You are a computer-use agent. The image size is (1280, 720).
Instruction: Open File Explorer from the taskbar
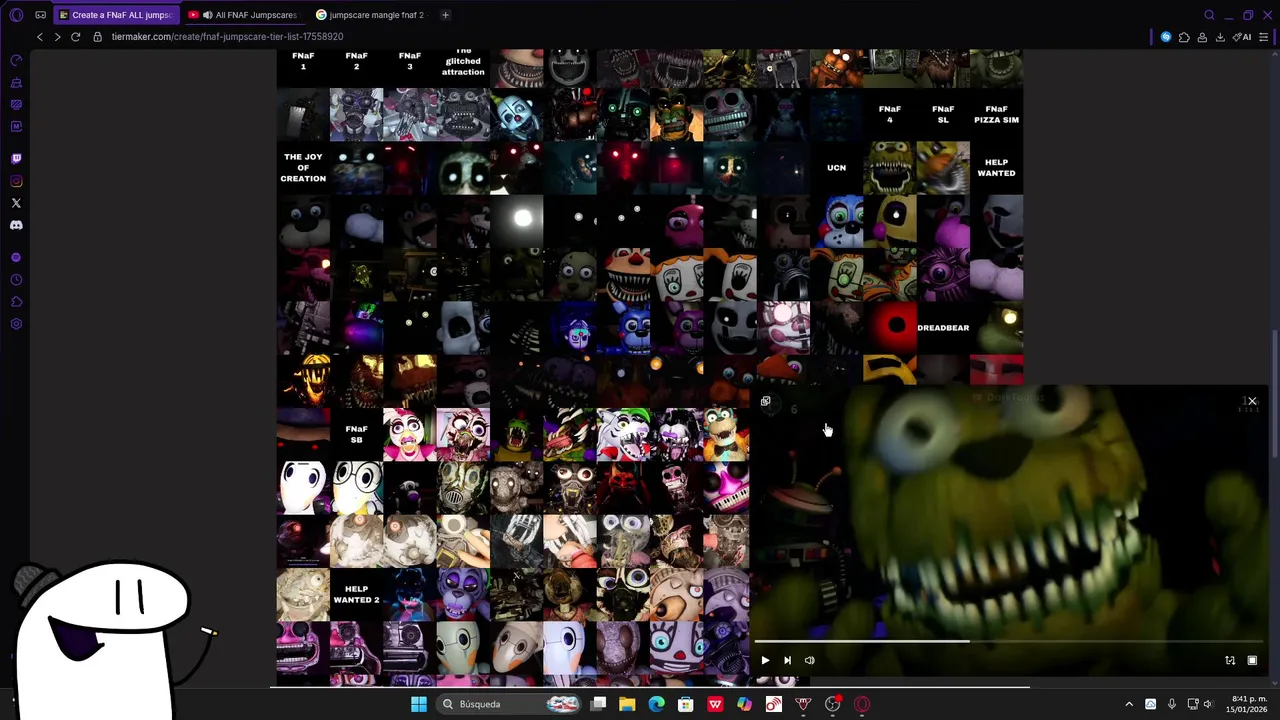[x=627, y=704]
